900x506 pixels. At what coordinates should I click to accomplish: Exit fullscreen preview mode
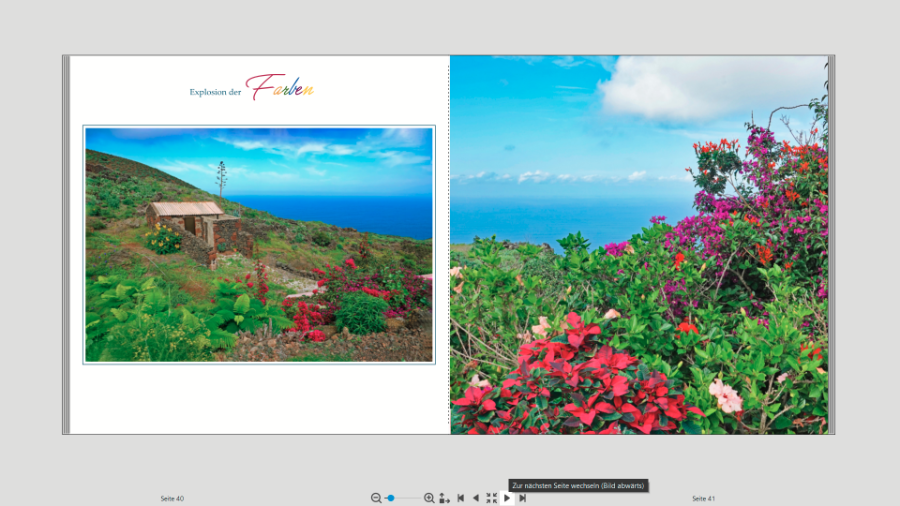coord(491,498)
